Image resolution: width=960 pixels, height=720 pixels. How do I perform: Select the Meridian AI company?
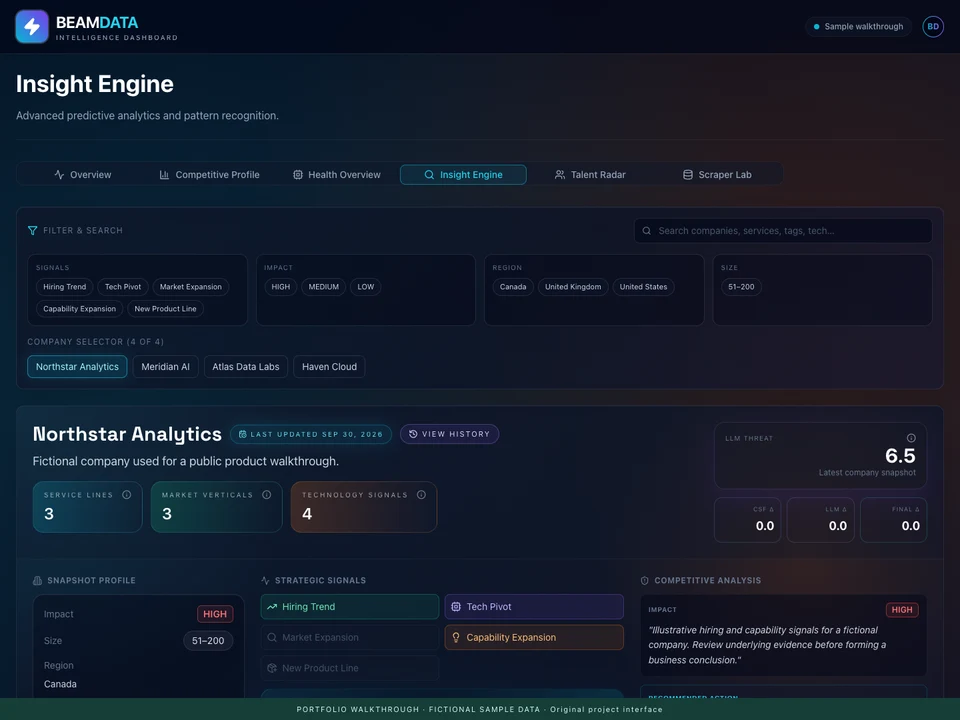pos(165,367)
